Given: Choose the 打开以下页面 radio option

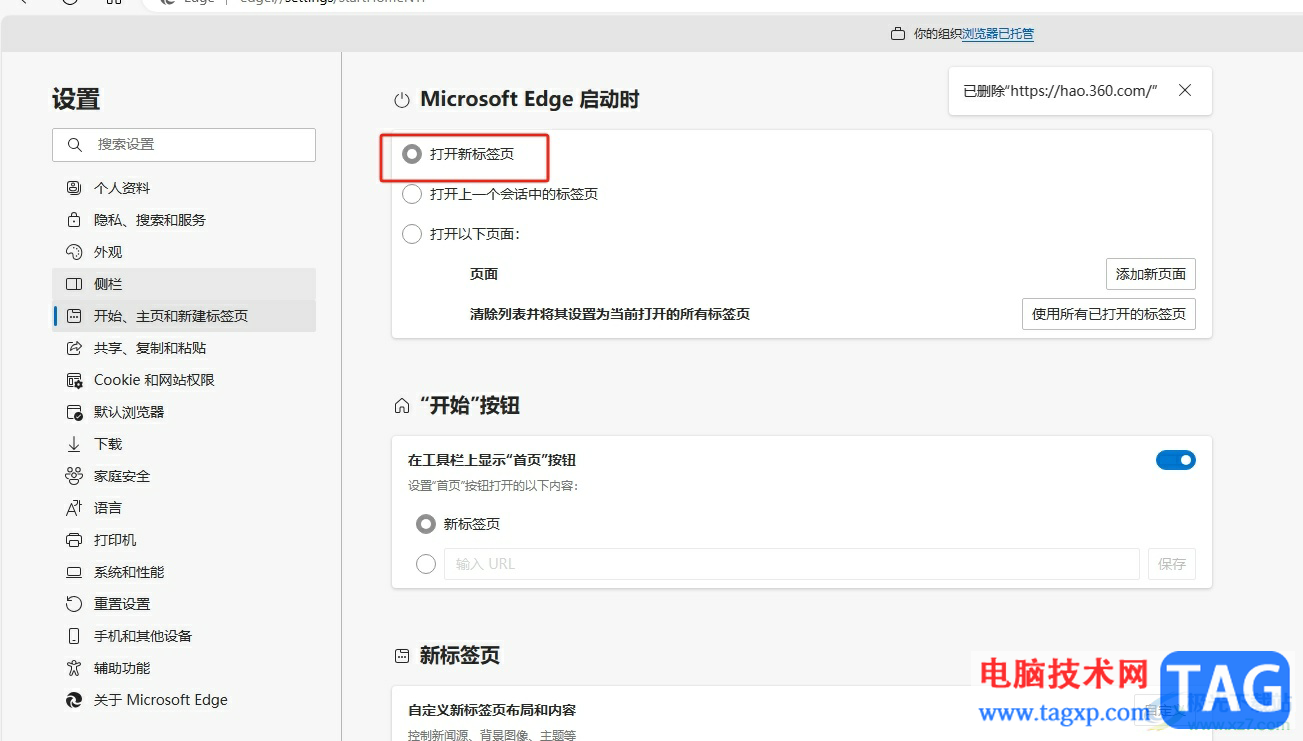Looking at the screenshot, I should 411,234.
